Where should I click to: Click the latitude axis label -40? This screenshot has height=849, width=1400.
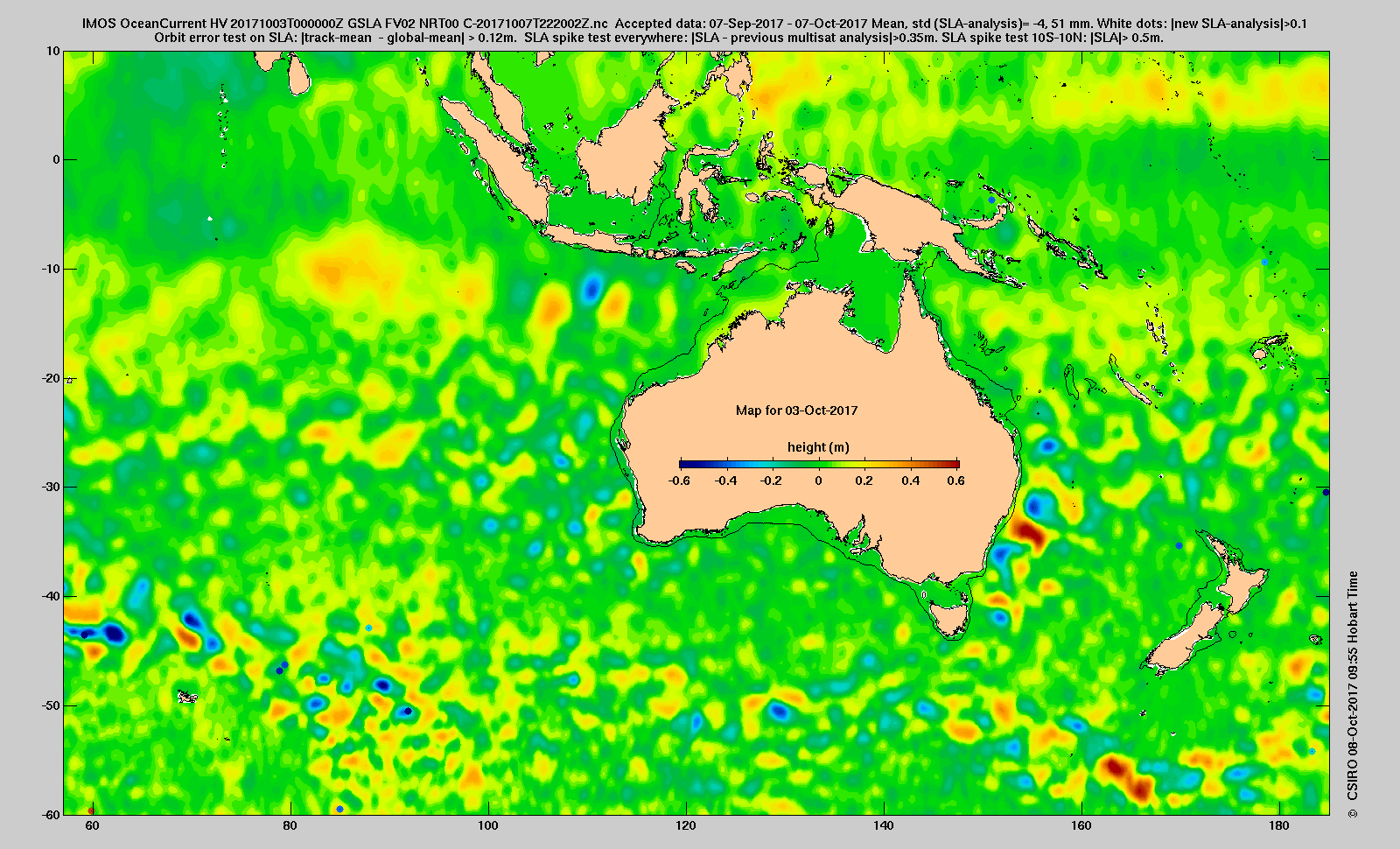51,596
